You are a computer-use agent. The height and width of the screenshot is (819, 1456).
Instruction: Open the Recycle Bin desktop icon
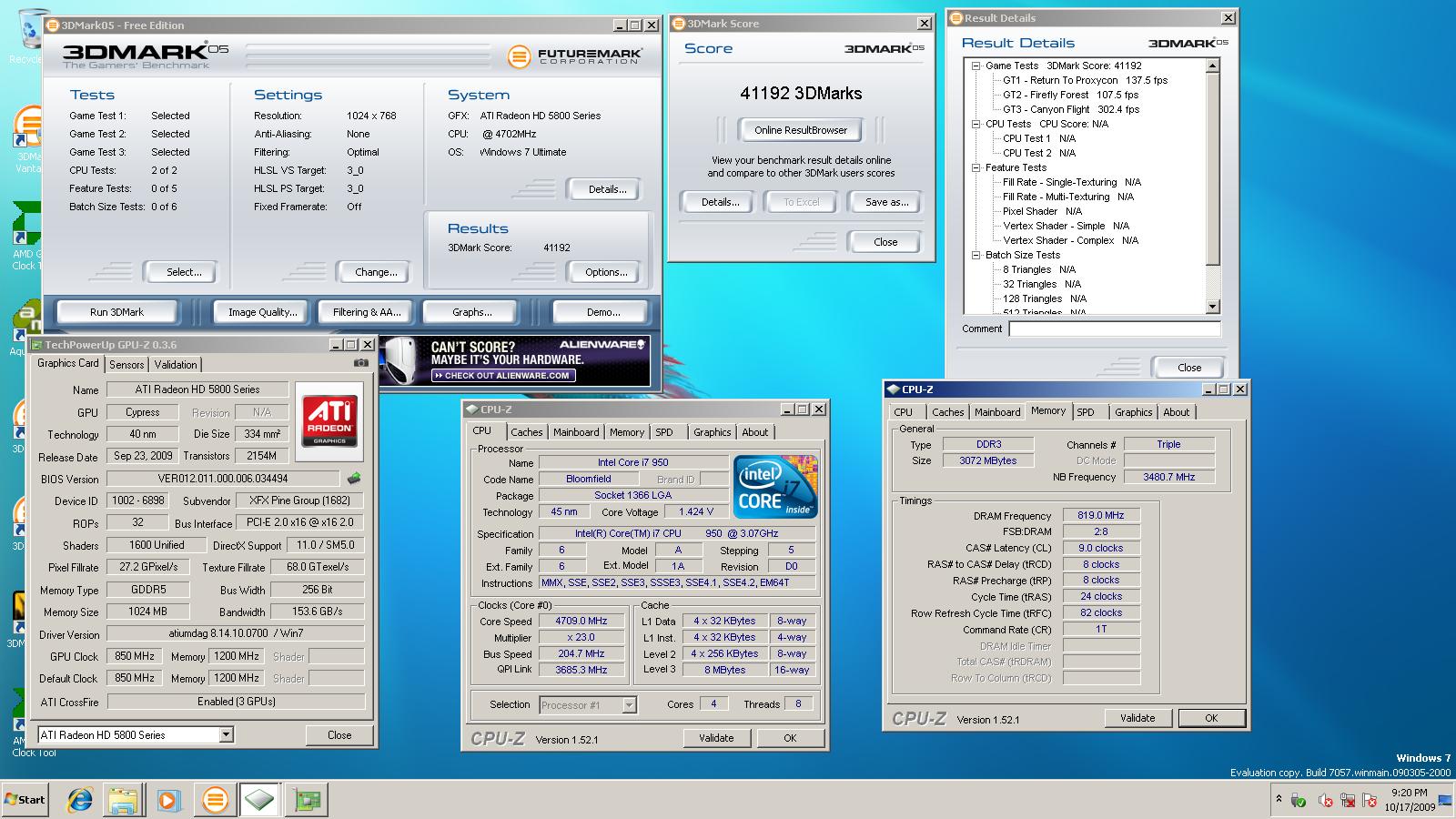click(27, 35)
